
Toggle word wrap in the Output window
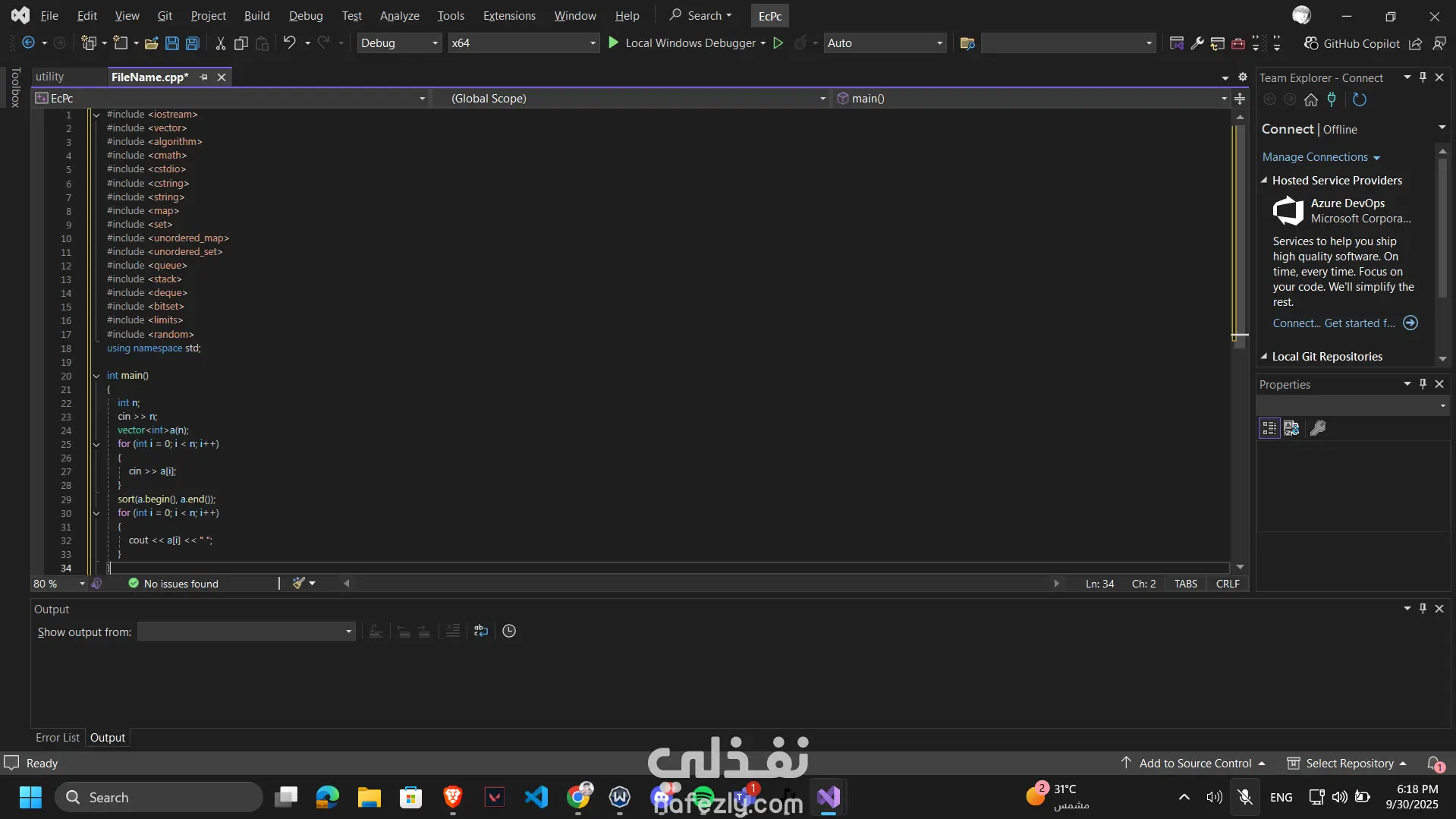pos(481,631)
